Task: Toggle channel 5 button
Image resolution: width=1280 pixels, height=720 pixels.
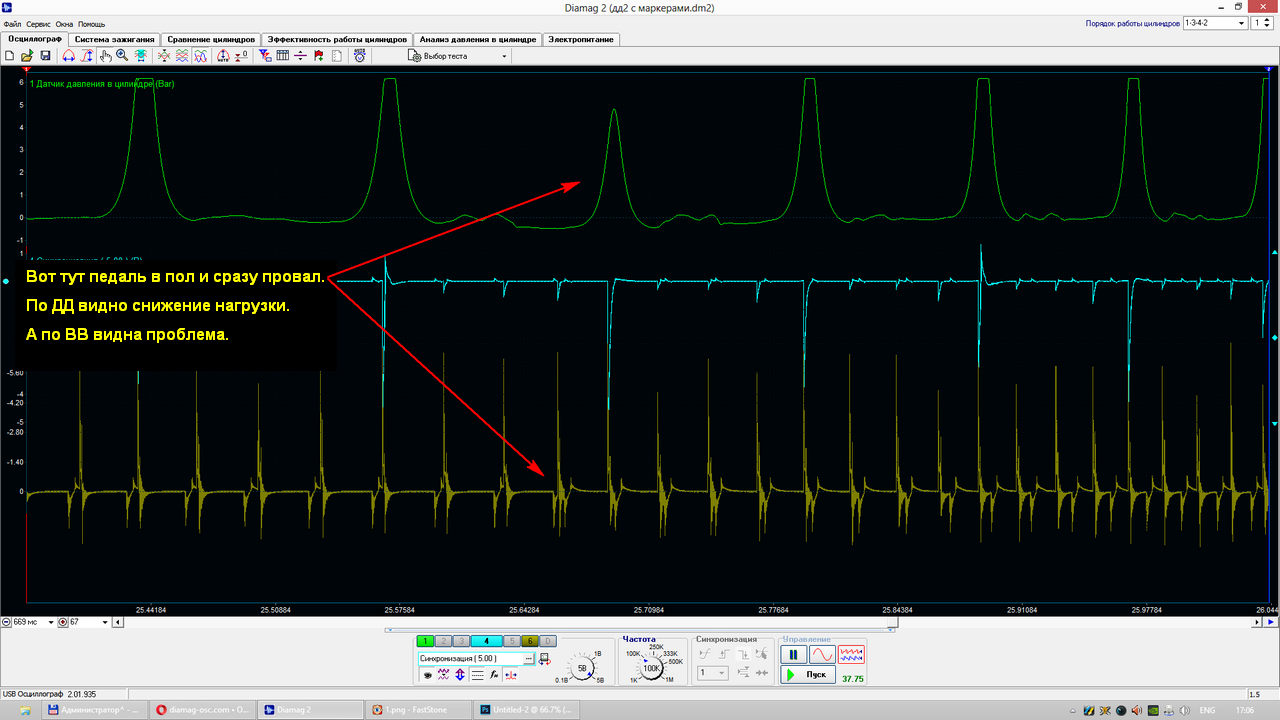Action: [x=512, y=641]
